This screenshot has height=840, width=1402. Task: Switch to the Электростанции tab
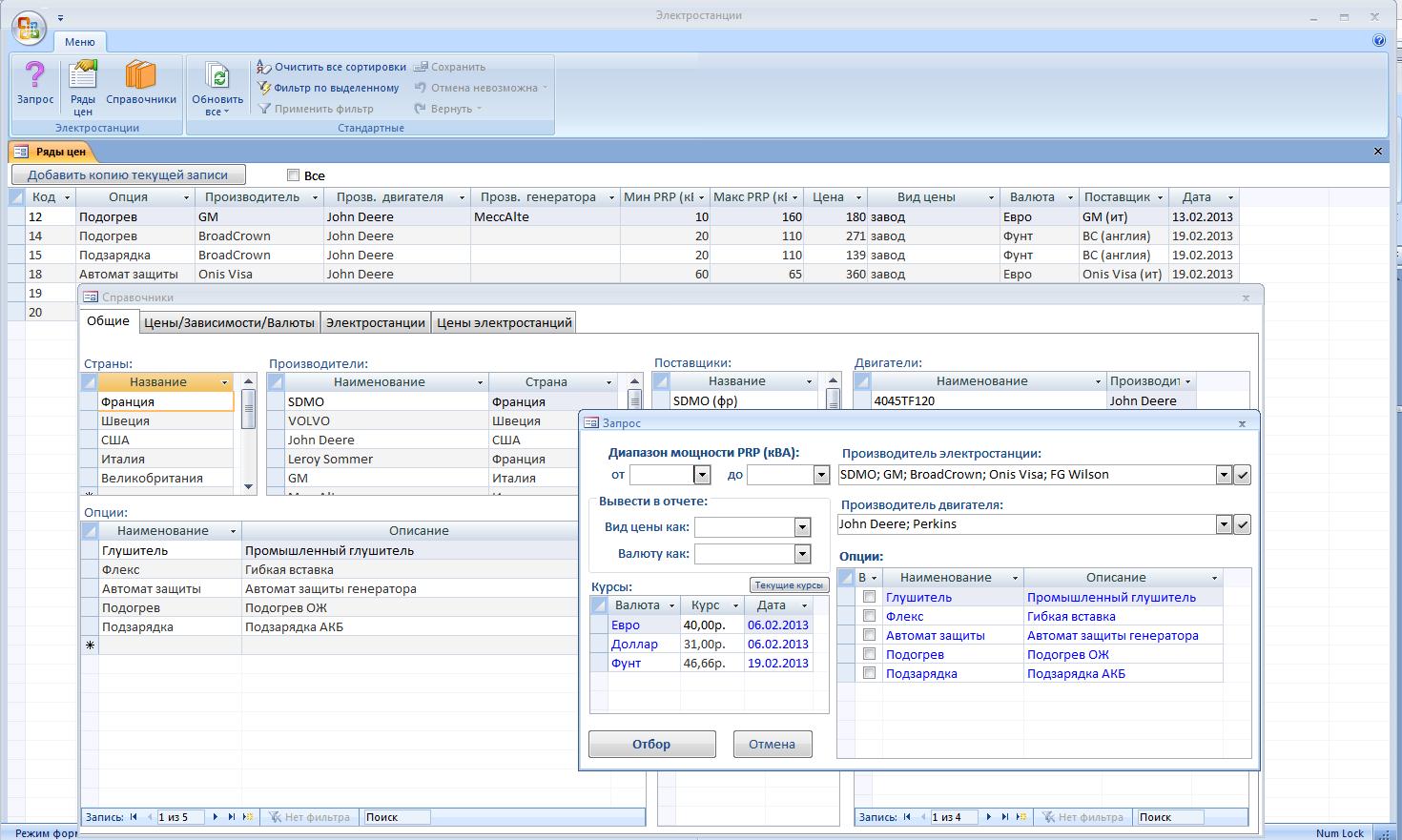[375, 322]
